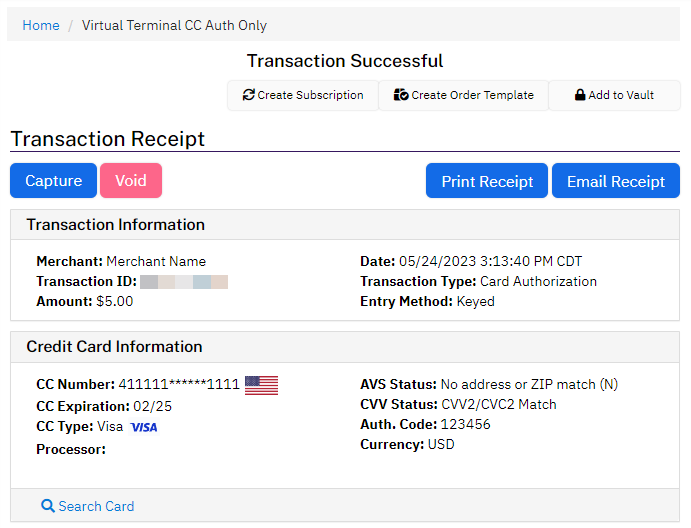
Task: Click the Transaction Information panel header
Action: pos(345,225)
